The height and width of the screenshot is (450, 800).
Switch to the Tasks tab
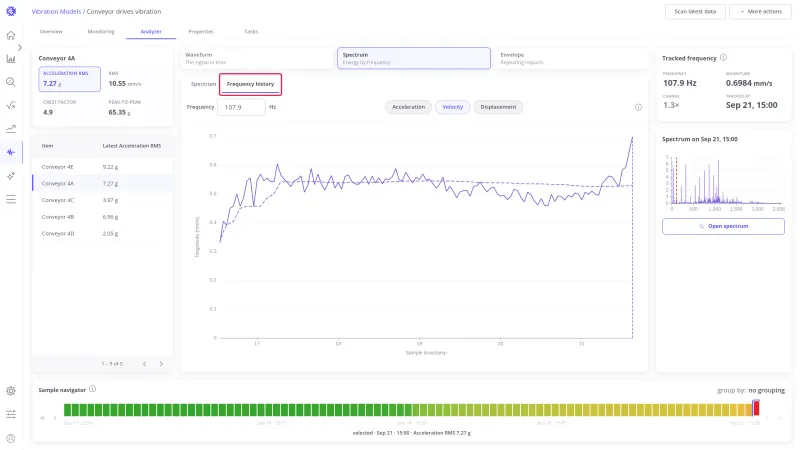(x=251, y=32)
